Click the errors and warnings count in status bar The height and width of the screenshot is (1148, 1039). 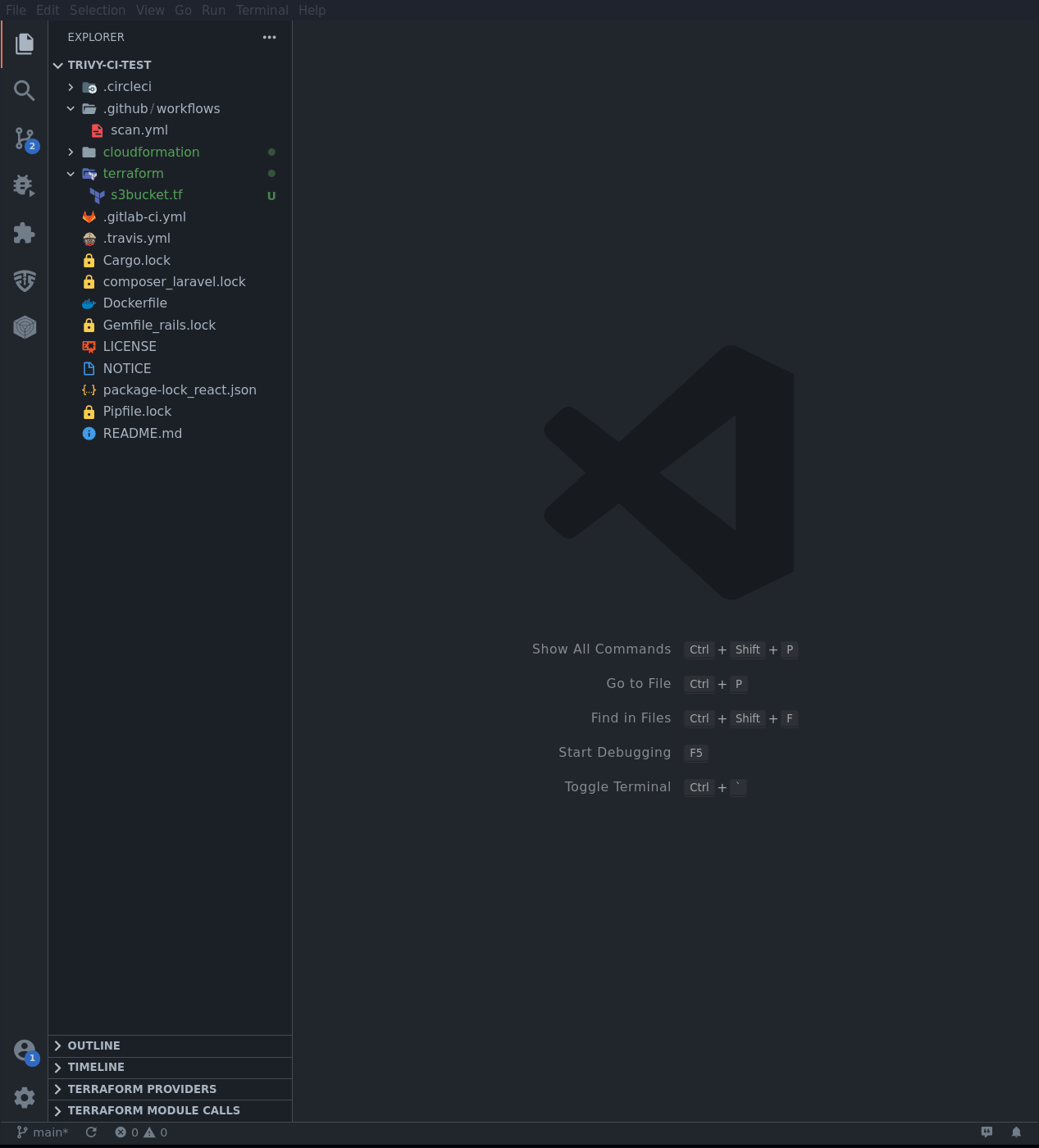141,1132
